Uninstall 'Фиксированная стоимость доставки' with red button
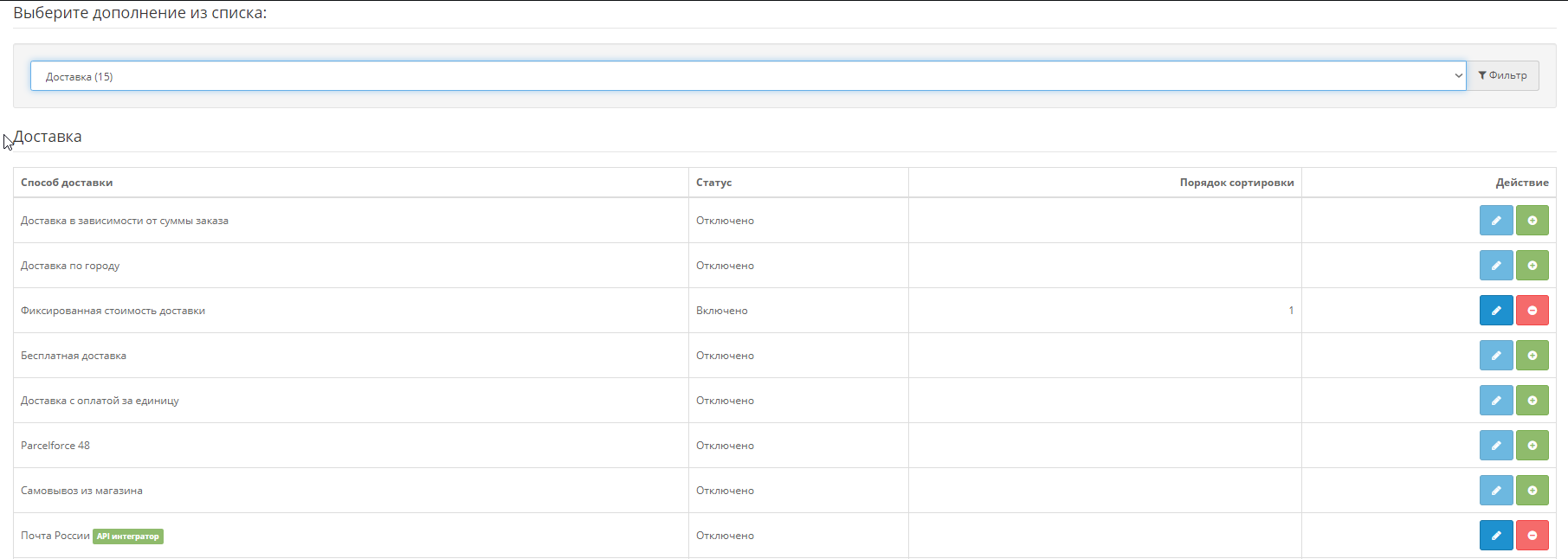Viewport: 1568px width, 559px height. (1532, 311)
